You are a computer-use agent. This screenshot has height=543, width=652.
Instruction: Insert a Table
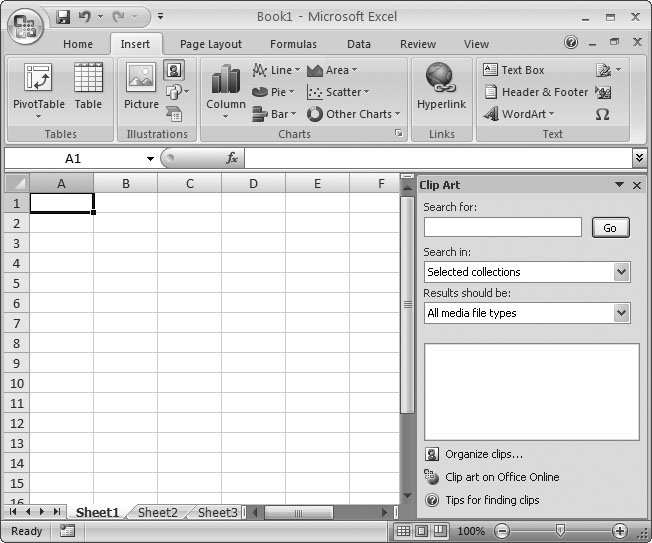tap(88, 86)
